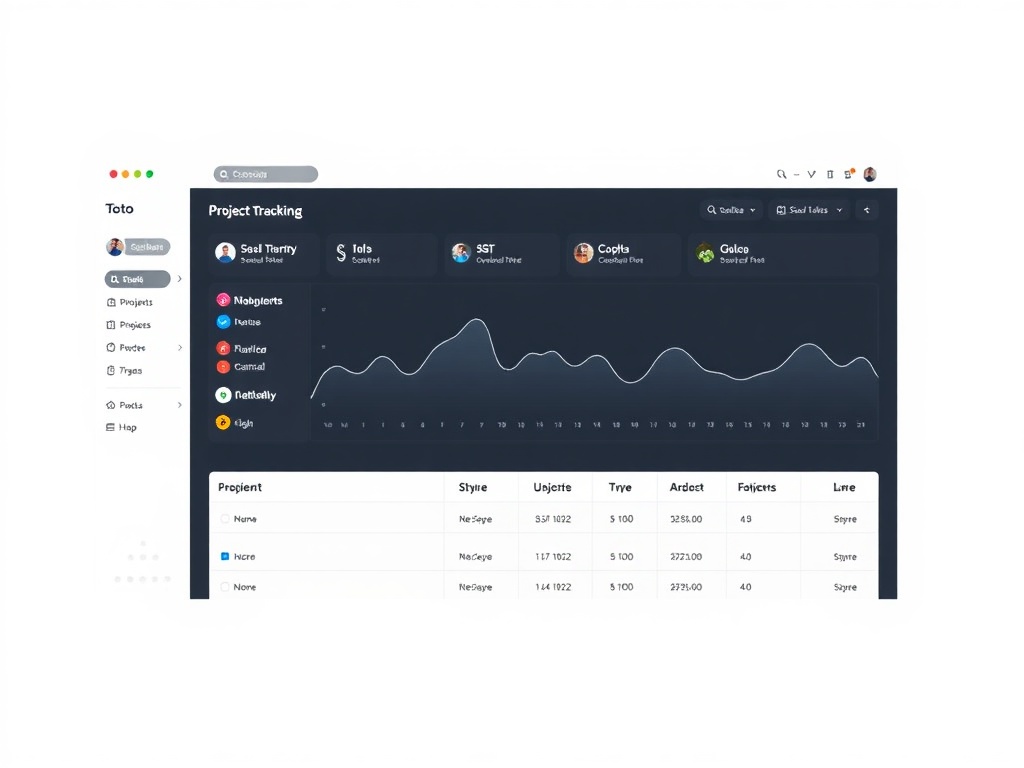This screenshot has width=1024, height=768.
Task: Select the magnifier icon near the top-right corner
Action: pos(781,174)
